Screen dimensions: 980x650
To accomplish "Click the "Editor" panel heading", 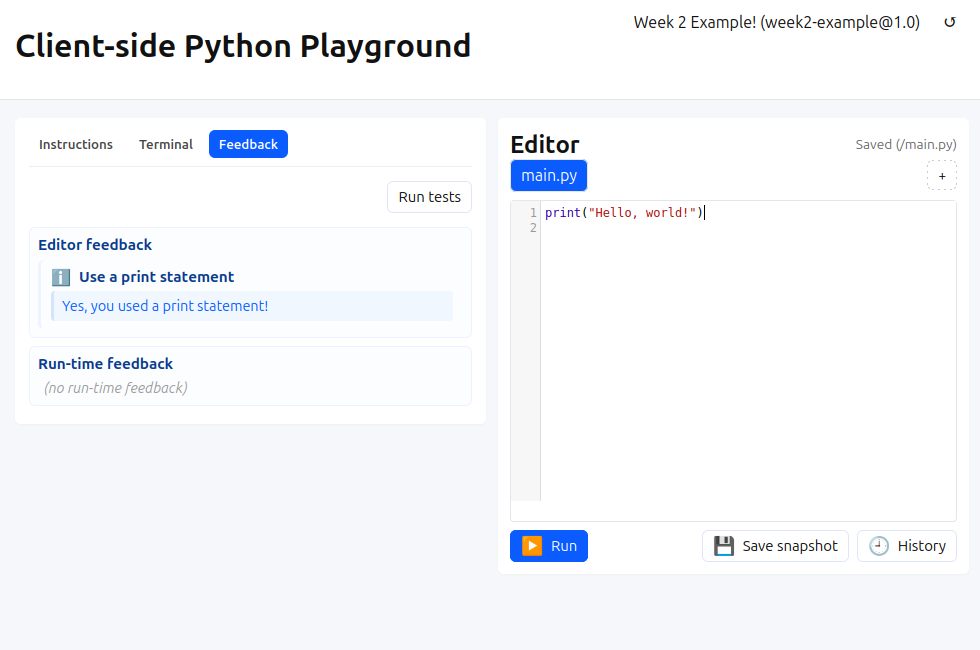I will (x=545, y=144).
